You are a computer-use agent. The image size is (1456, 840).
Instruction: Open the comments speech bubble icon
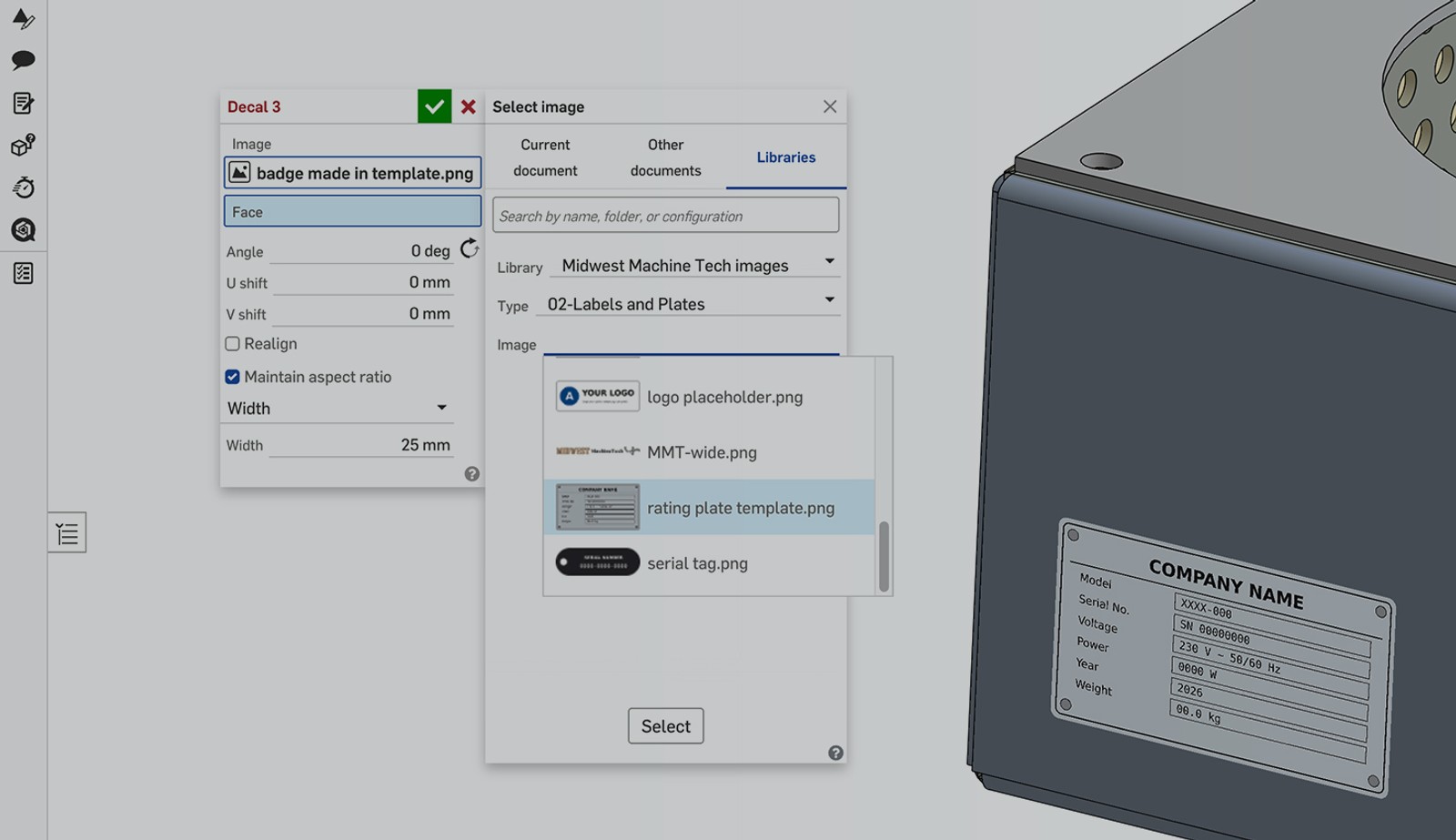click(24, 60)
